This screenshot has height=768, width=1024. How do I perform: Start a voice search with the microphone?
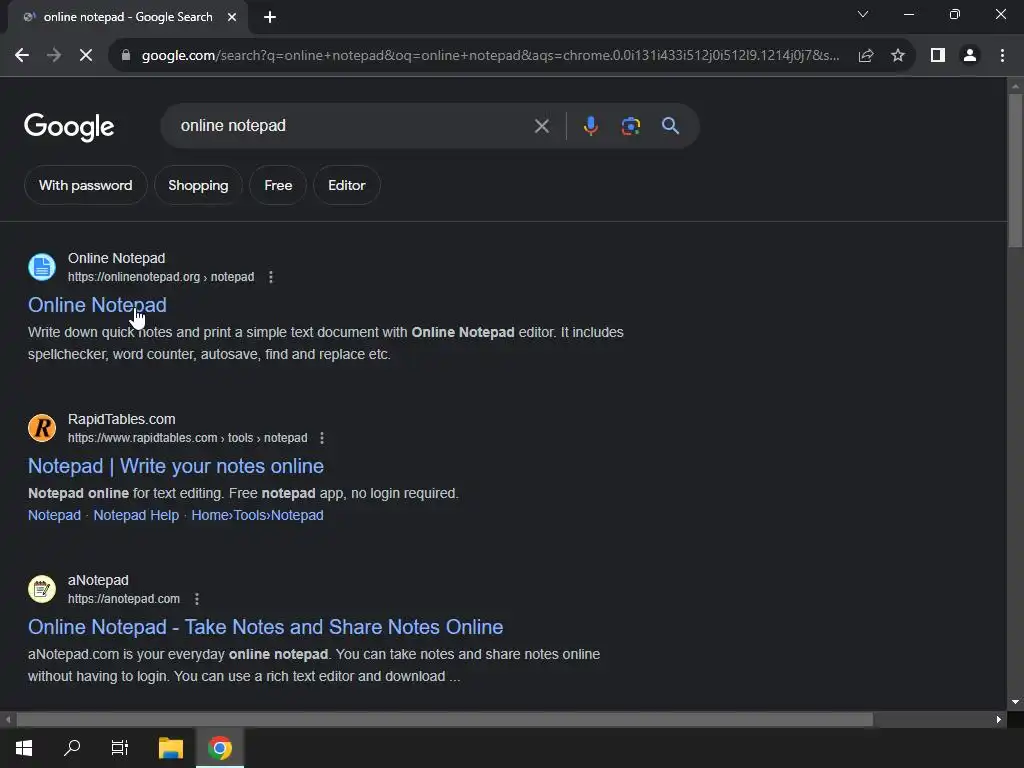(x=590, y=126)
